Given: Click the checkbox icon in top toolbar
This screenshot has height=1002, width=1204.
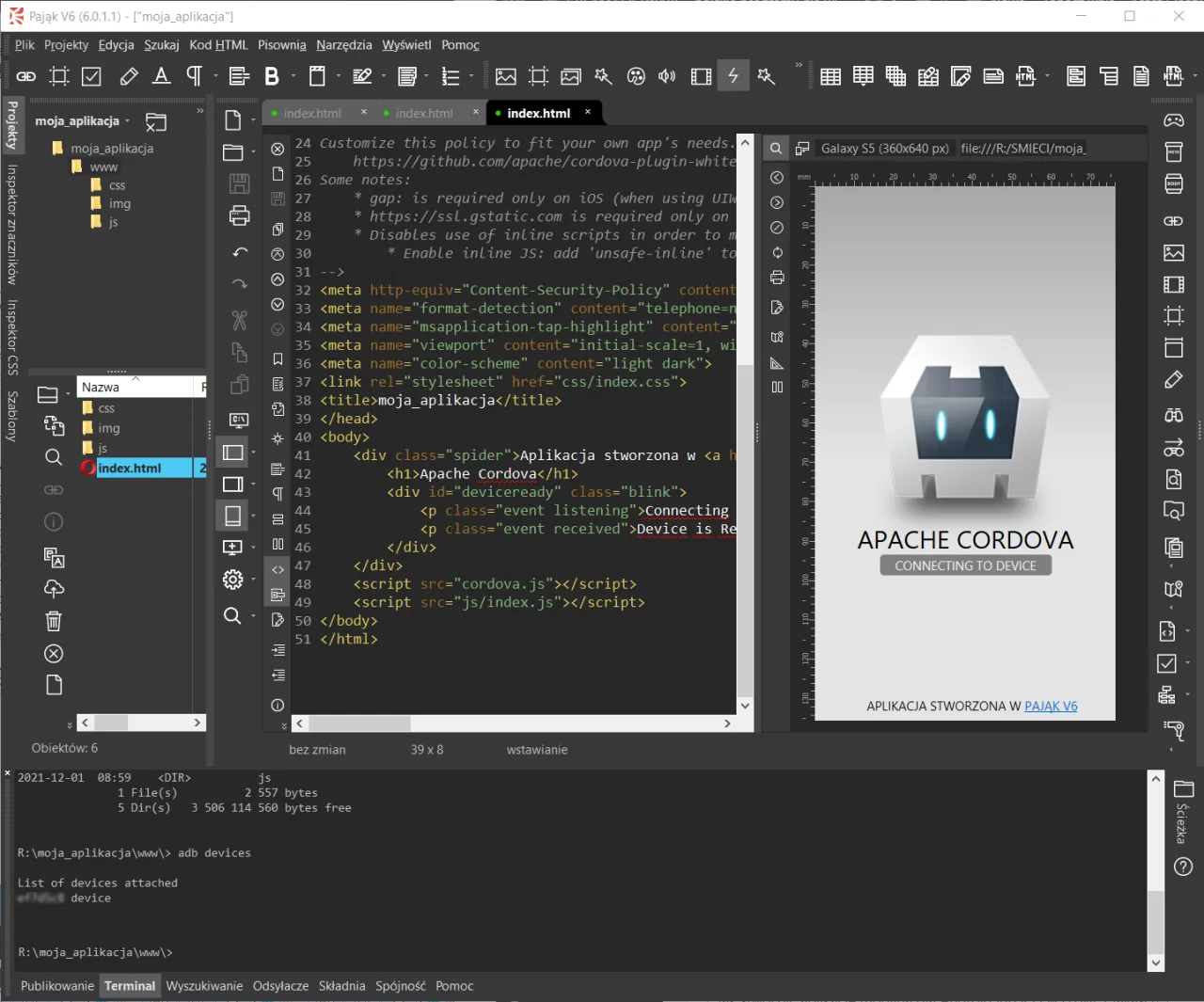Looking at the screenshot, I should click(x=91, y=76).
